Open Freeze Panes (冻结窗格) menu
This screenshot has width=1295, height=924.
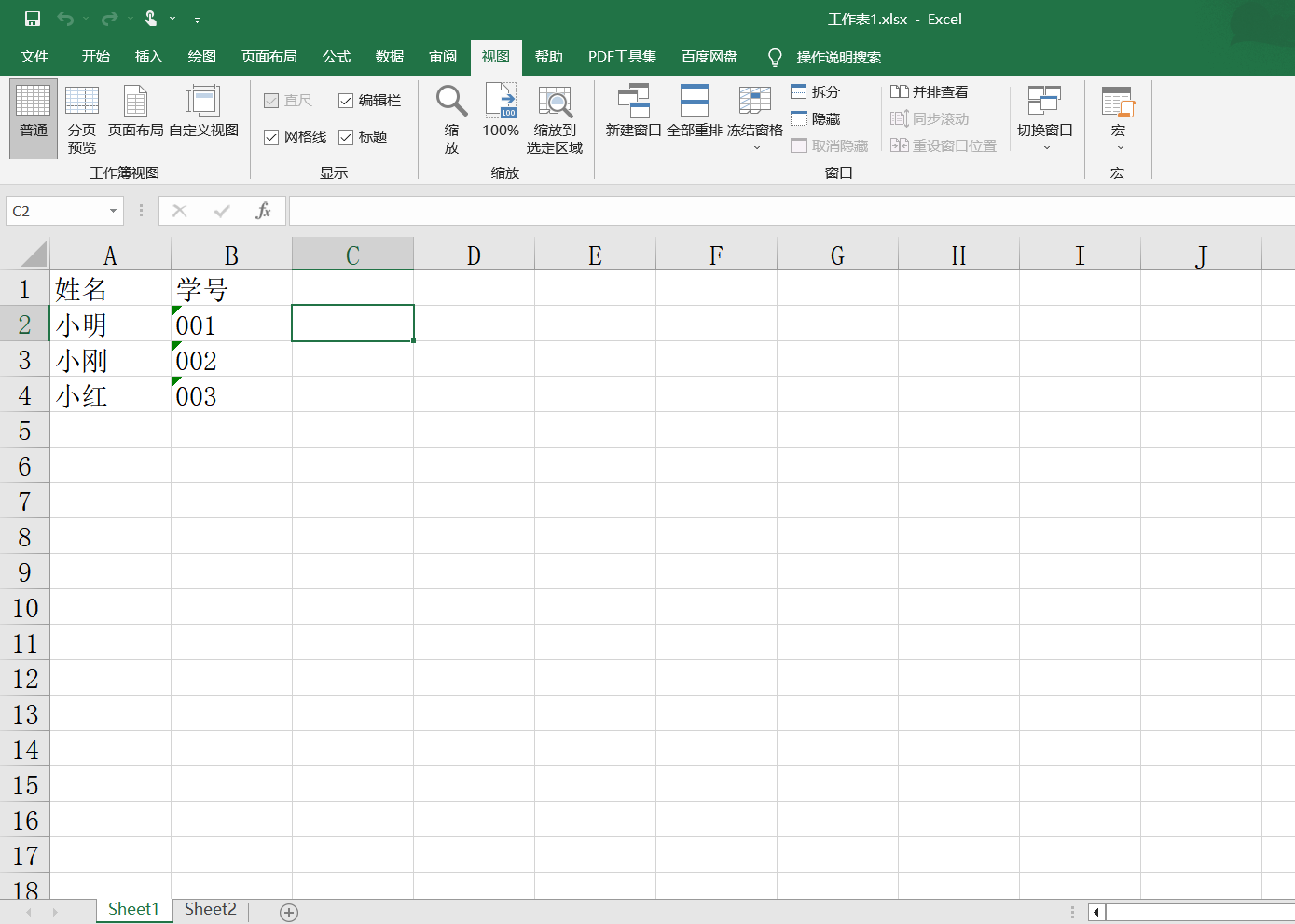tap(755, 118)
